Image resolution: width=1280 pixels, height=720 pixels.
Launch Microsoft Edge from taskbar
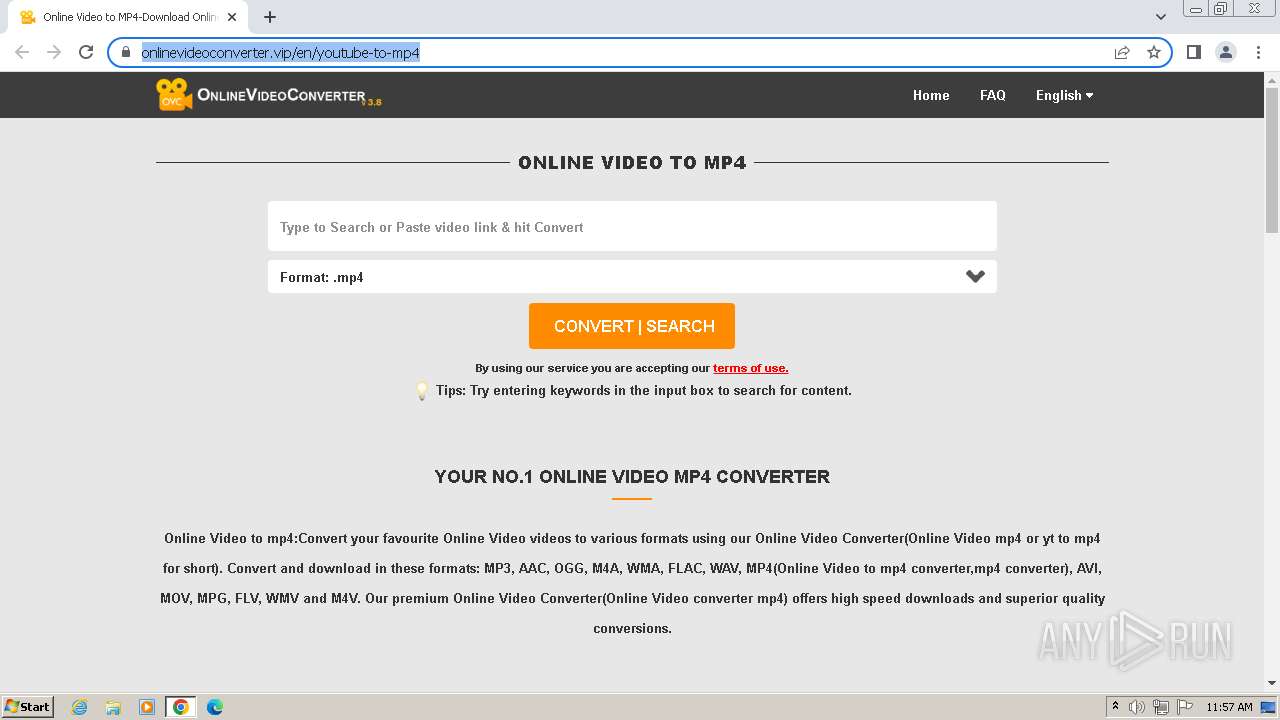214,707
